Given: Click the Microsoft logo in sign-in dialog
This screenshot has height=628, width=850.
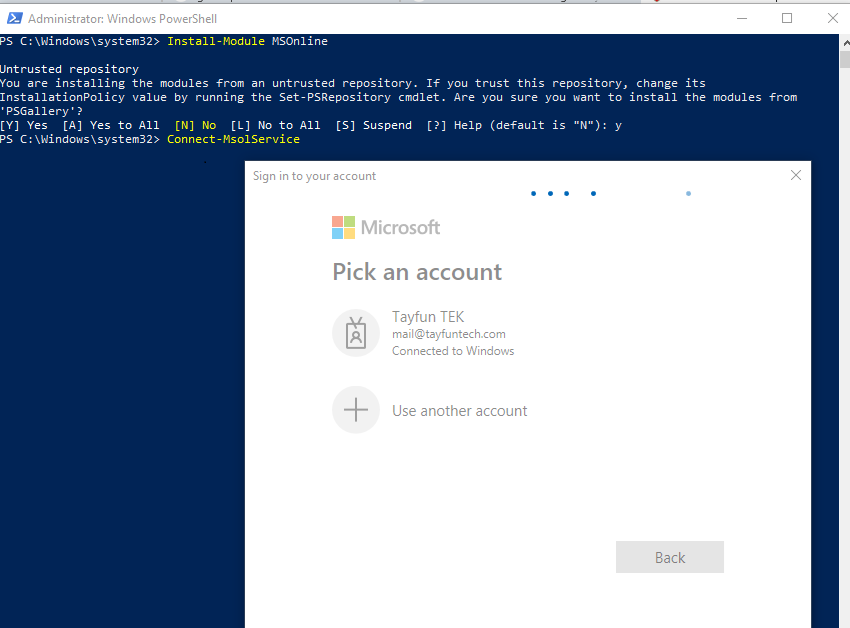Looking at the screenshot, I should 343,227.
